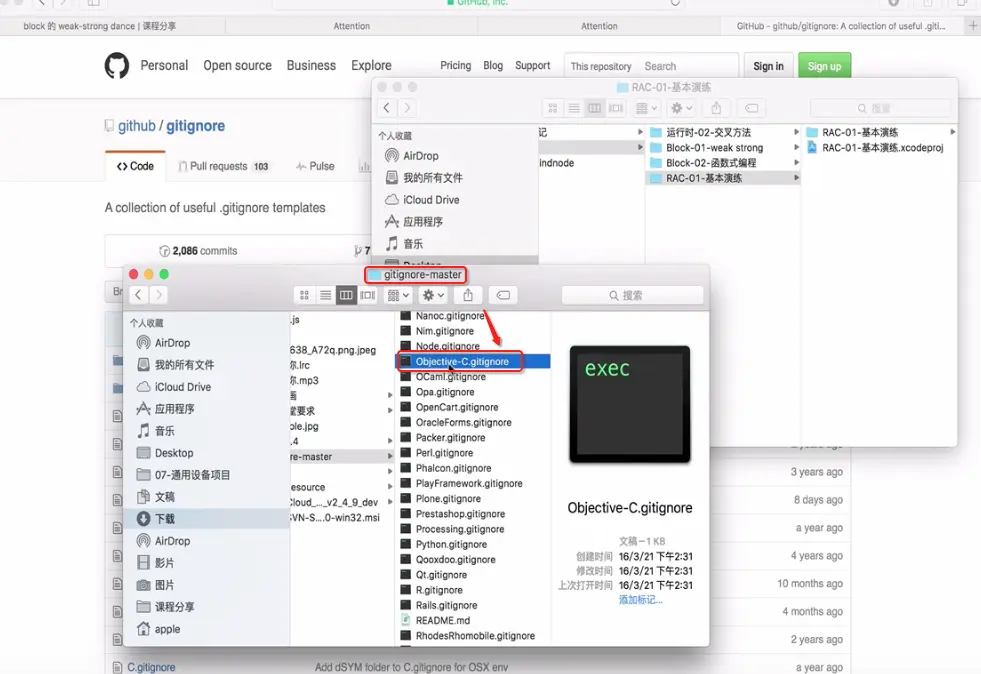
Task: Click 添加标记… link in preview pane
Action: [x=640, y=600]
